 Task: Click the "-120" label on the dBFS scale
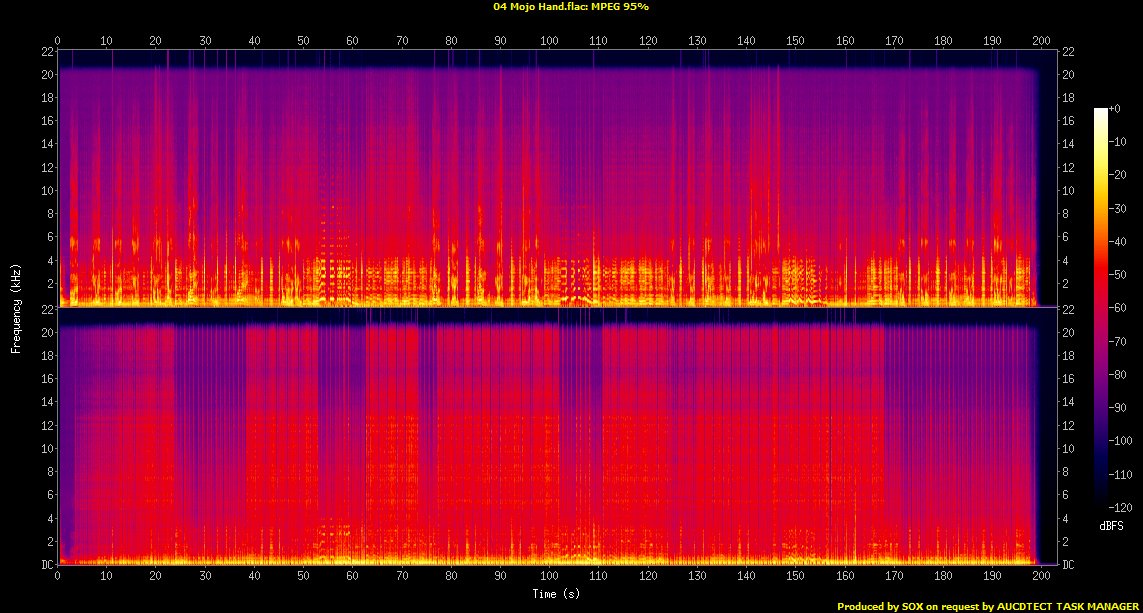(1121, 508)
